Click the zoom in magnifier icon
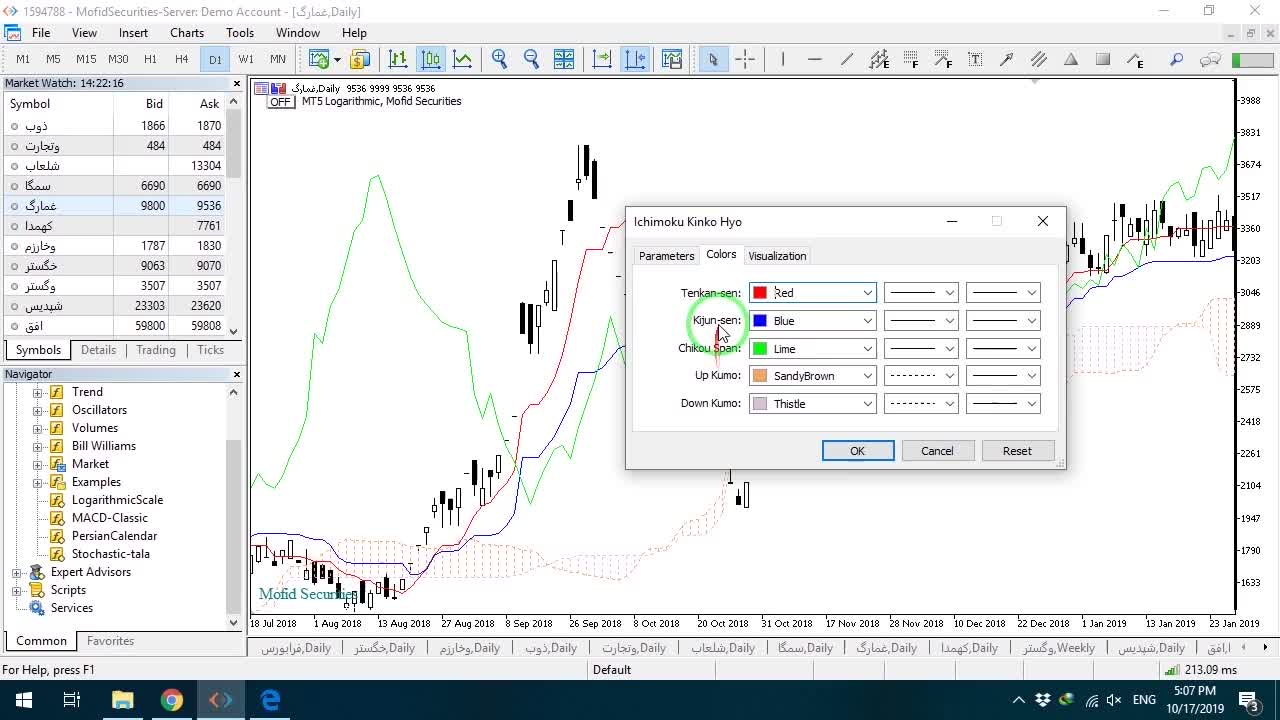Image resolution: width=1280 pixels, height=720 pixels. pos(499,59)
